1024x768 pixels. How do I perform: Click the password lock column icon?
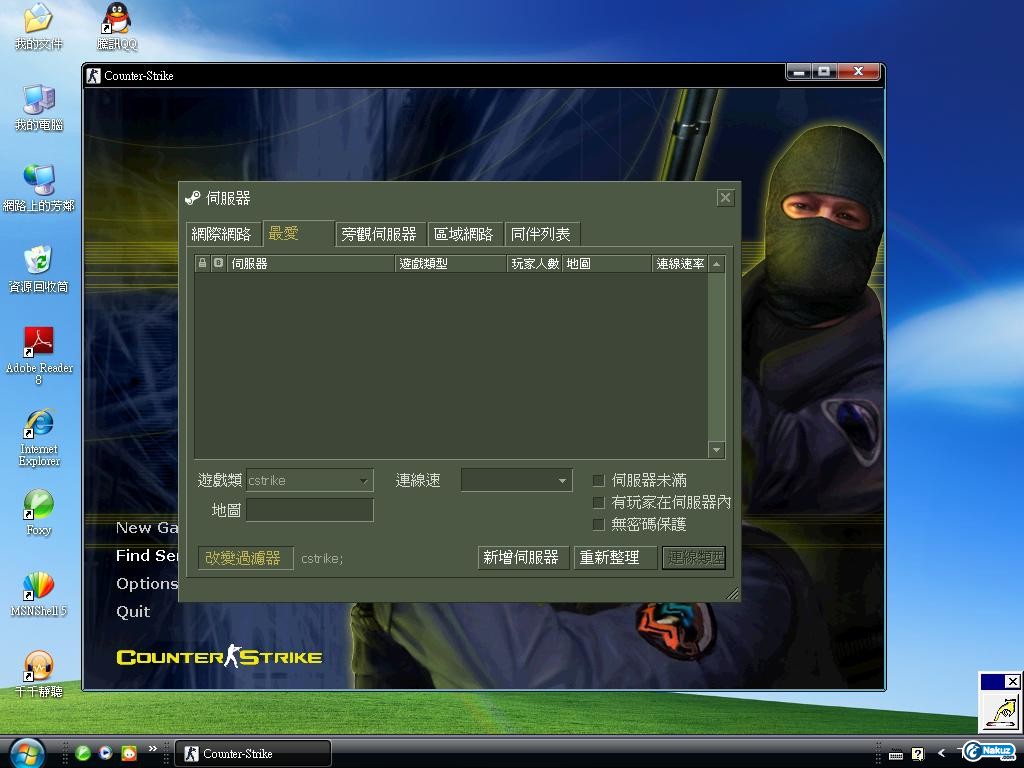click(x=202, y=263)
